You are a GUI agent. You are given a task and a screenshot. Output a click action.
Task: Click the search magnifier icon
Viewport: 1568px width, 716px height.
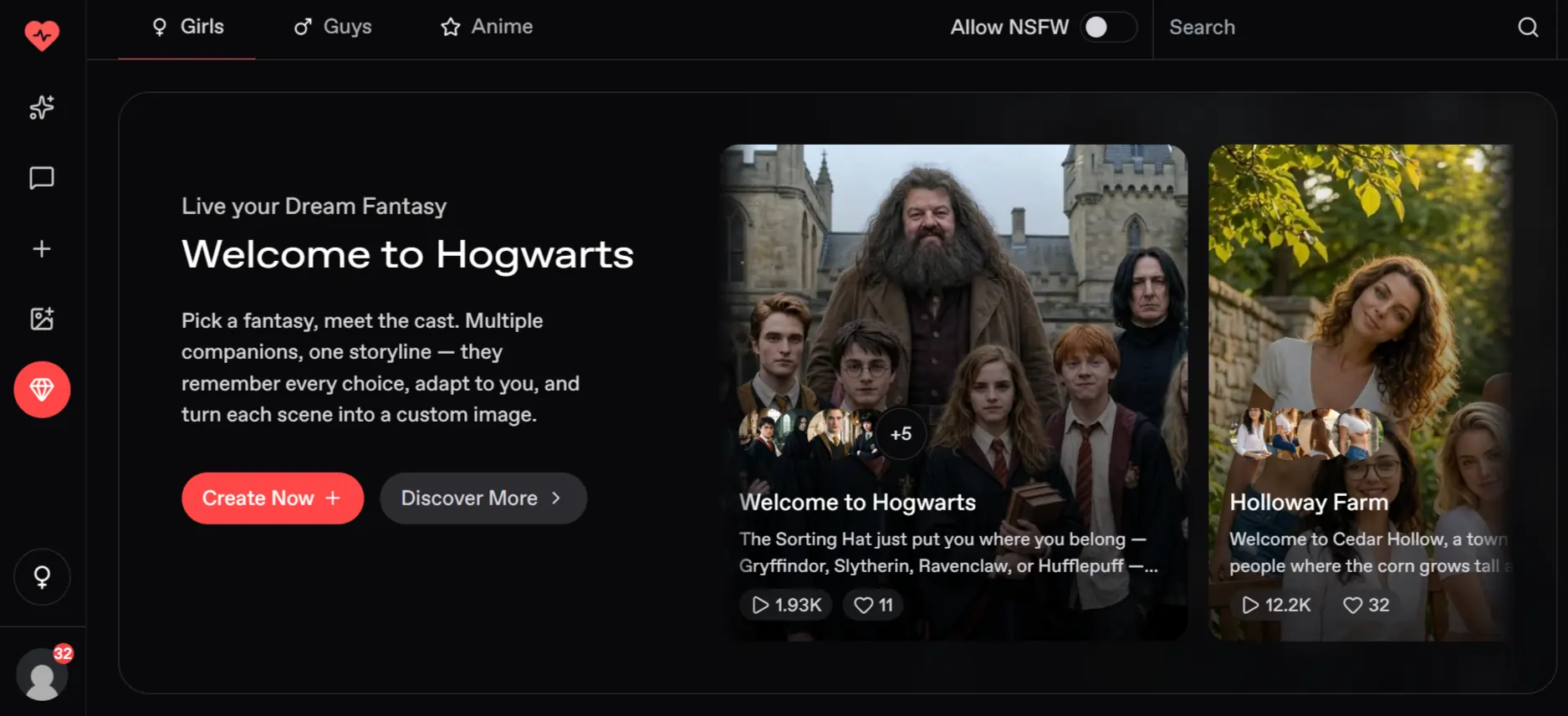tap(1528, 28)
